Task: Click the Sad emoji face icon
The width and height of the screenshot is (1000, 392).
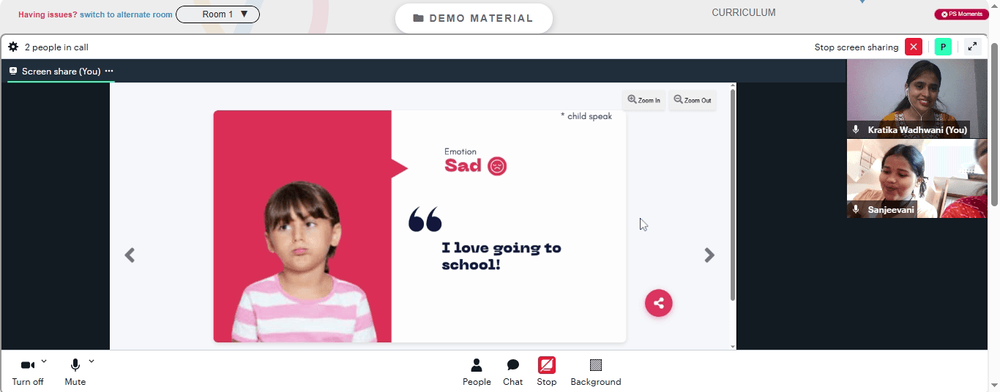Action: 497,166
